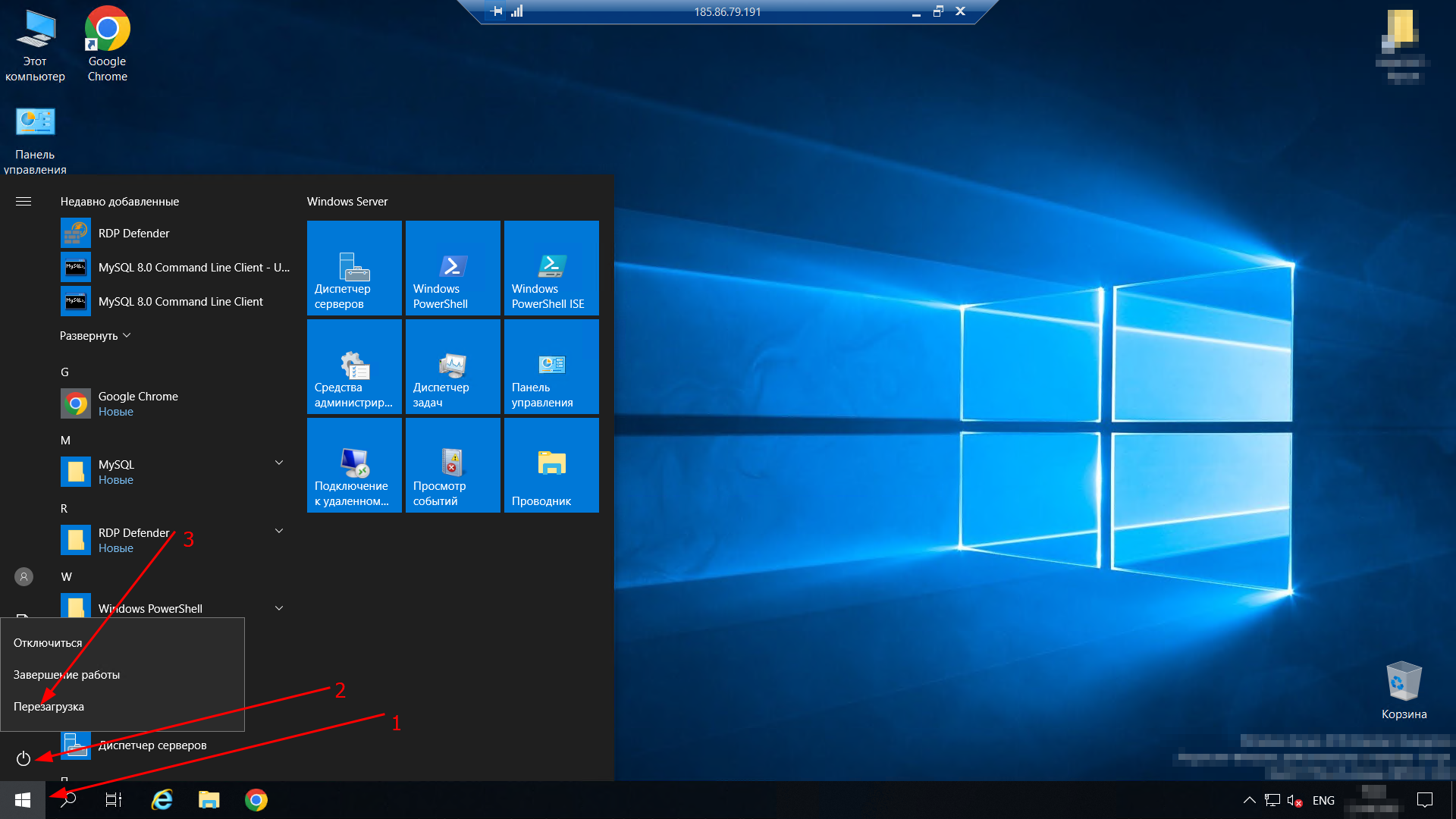1456x819 pixels.
Task: Click the user account avatar icon
Action: 24,577
